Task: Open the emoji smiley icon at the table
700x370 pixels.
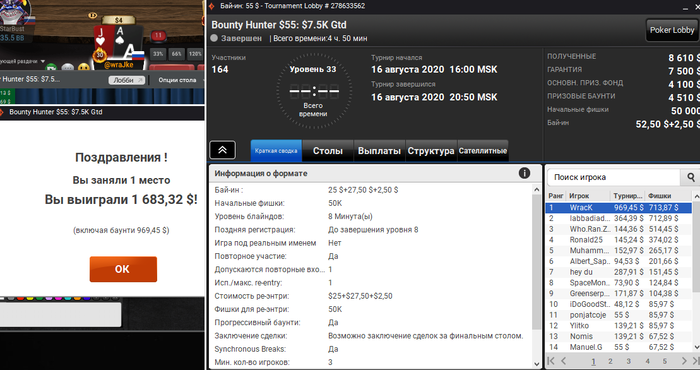Action: [x=83, y=67]
